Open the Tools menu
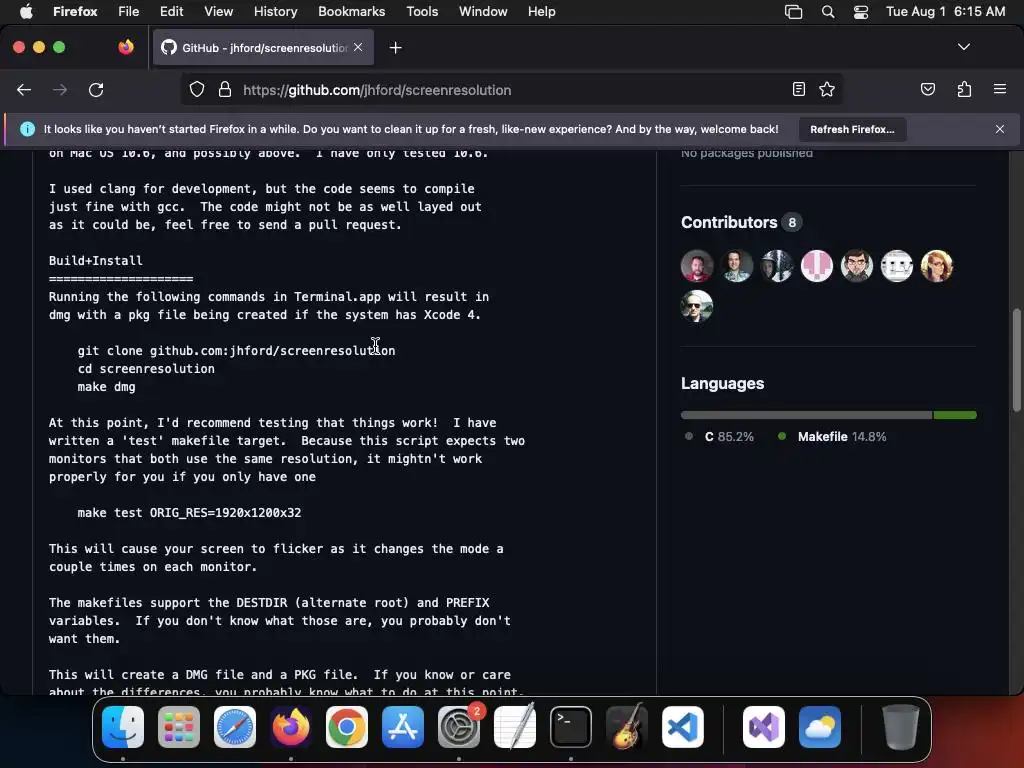Image resolution: width=1024 pixels, height=768 pixels. coord(422,12)
